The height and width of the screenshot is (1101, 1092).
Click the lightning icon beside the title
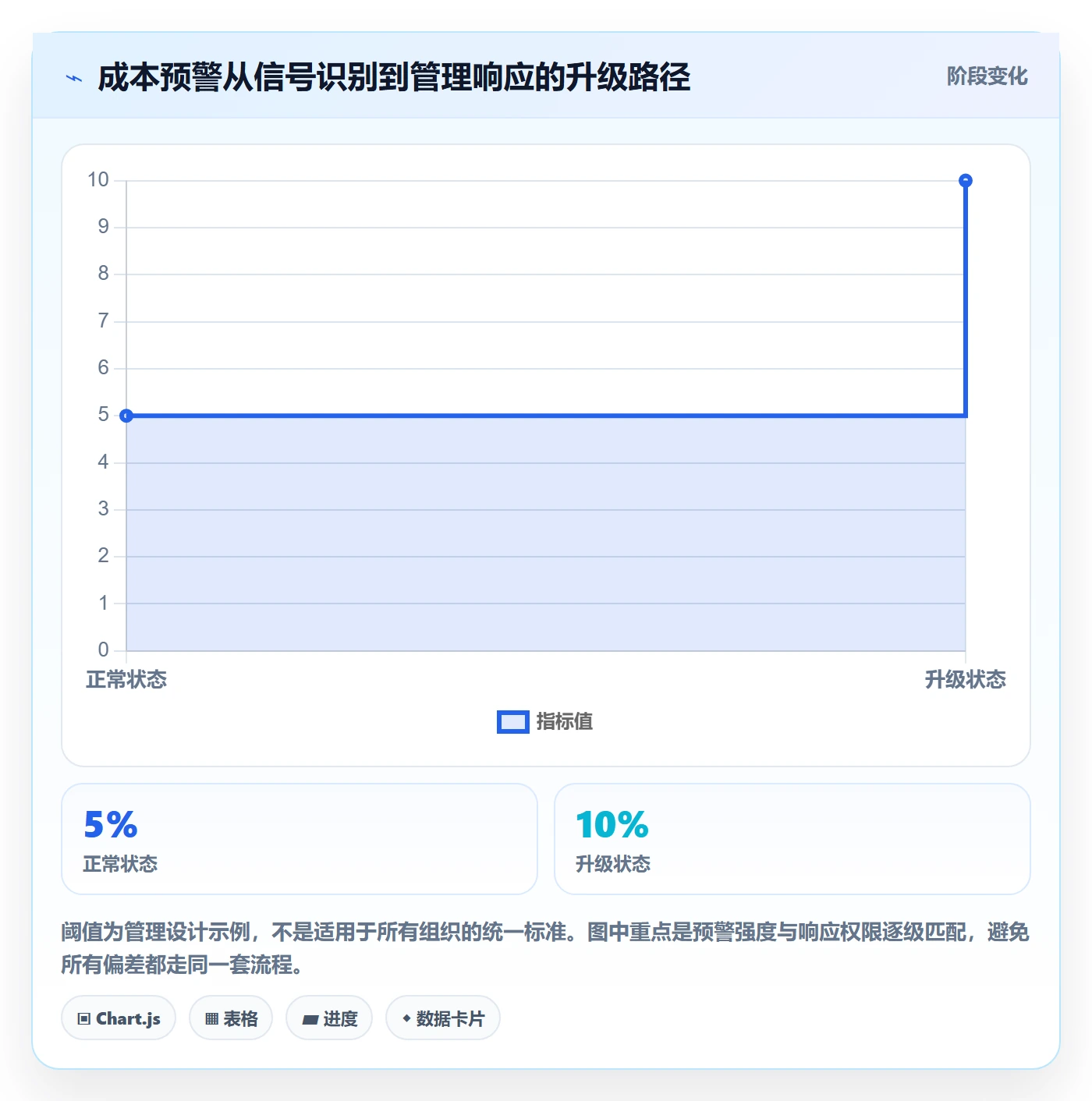click(x=74, y=78)
